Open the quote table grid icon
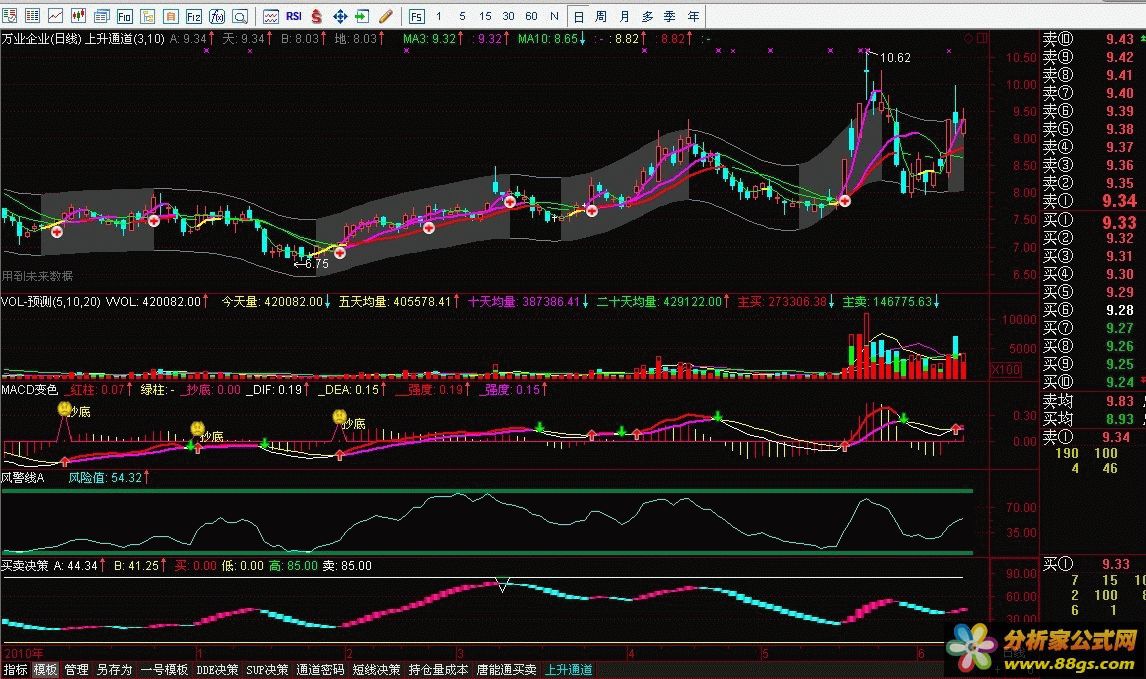The height and width of the screenshot is (679, 1146). (32, 15)
